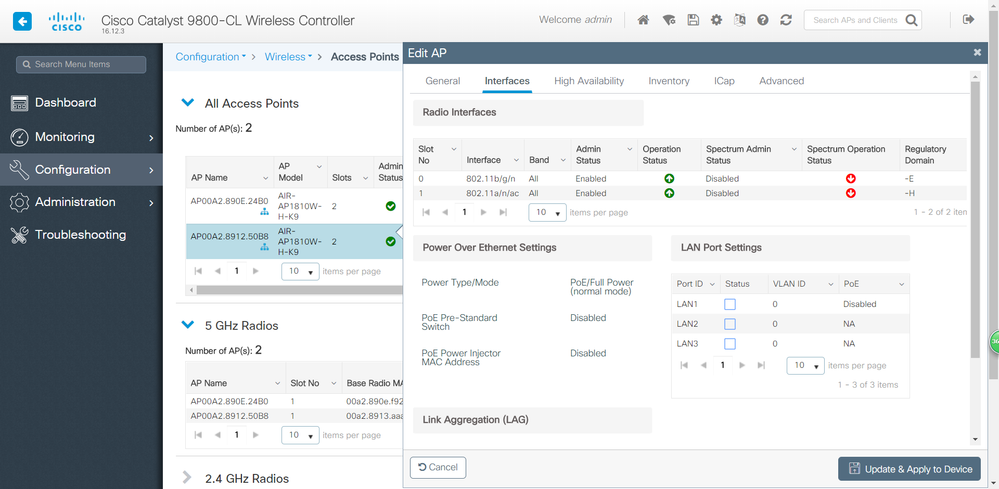Collapse the All Access Points section
999x489 pixels.
[x=188, y=103]
